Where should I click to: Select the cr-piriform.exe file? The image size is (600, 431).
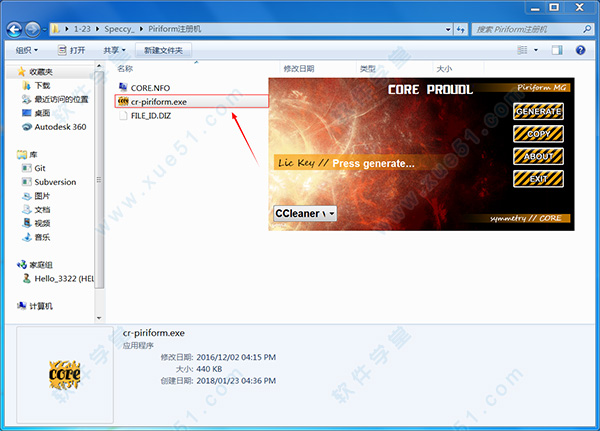pos(192,102)
